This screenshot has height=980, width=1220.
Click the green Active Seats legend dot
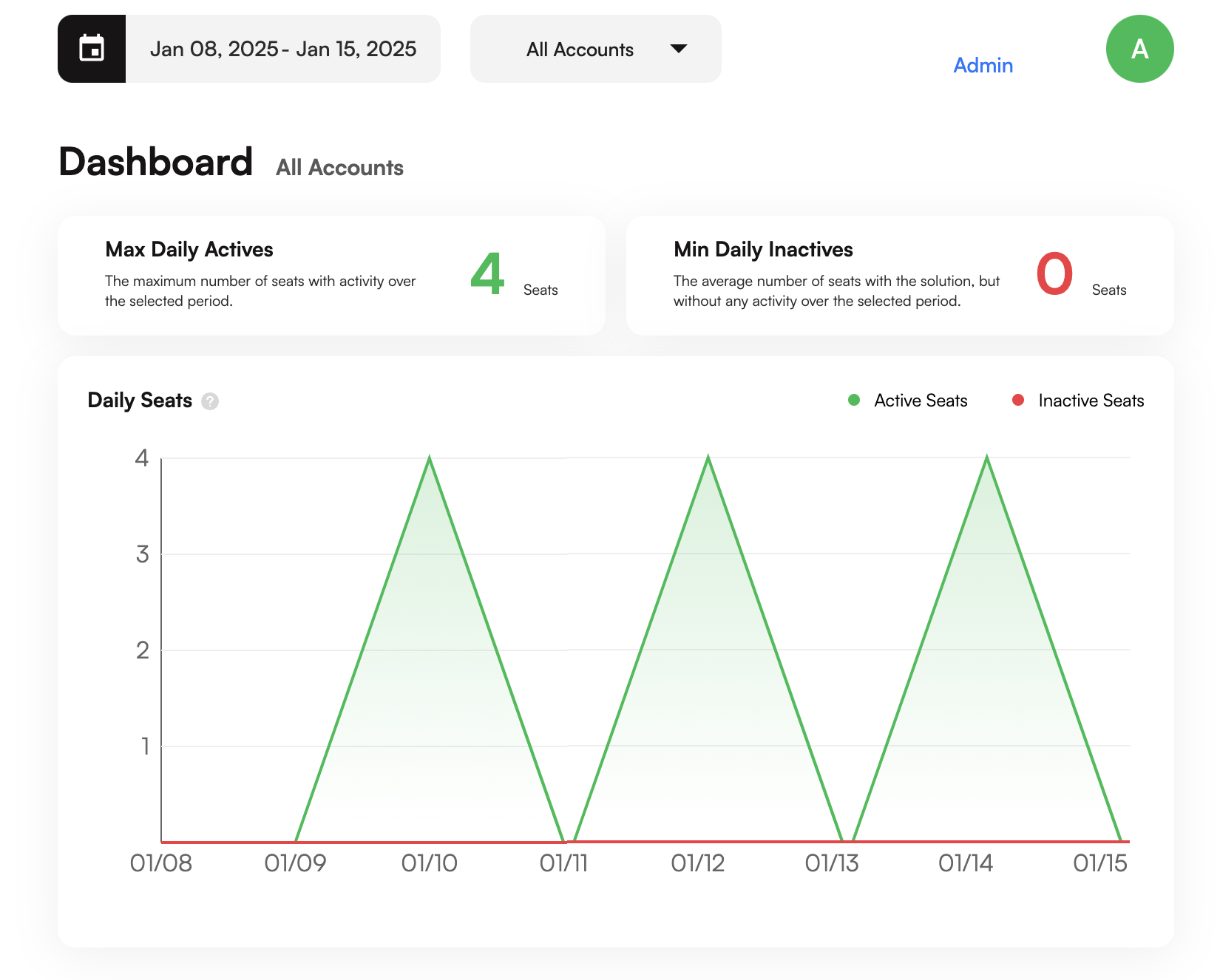click(854, 400)
